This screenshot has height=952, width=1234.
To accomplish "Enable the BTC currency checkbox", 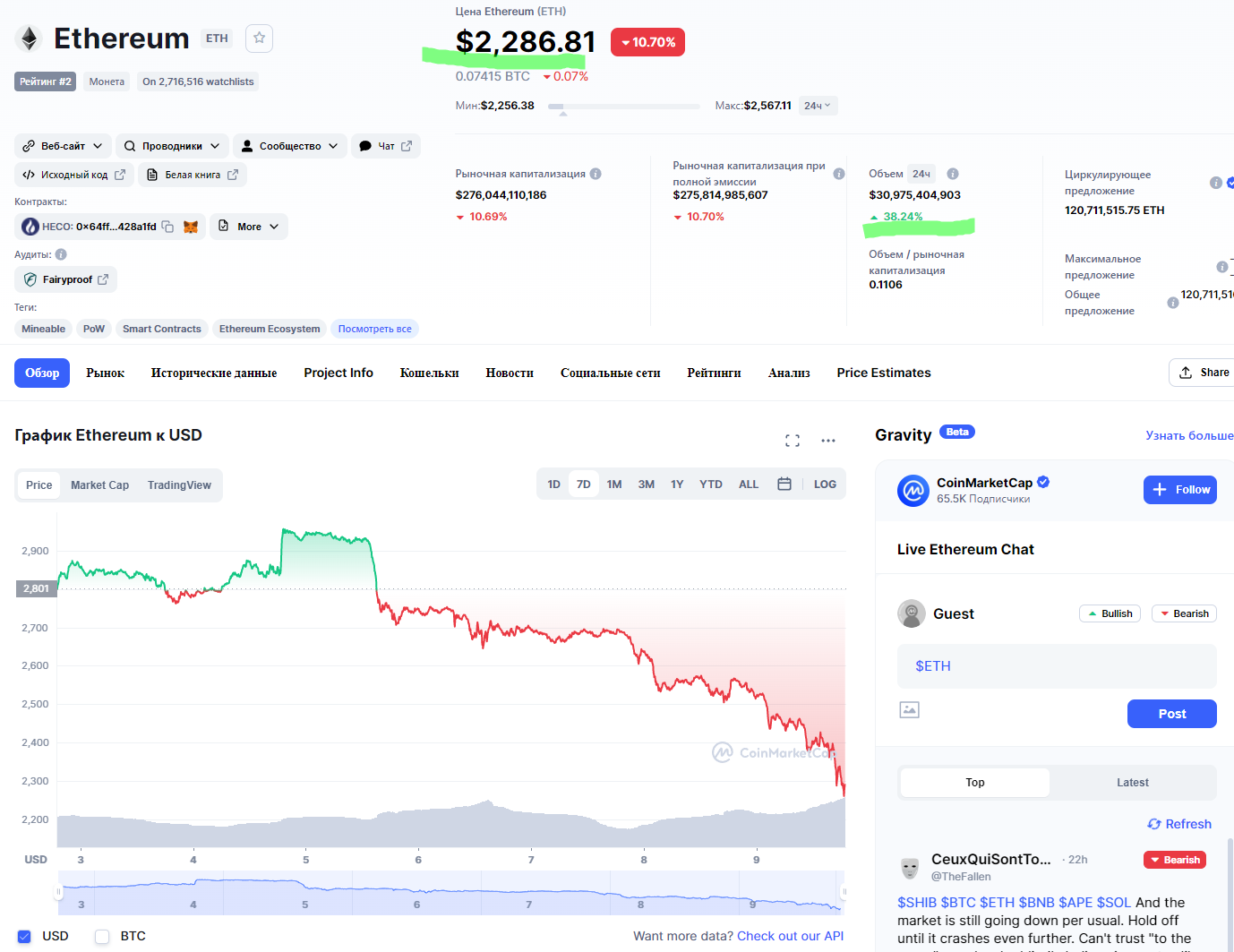I will click(102, 937).
